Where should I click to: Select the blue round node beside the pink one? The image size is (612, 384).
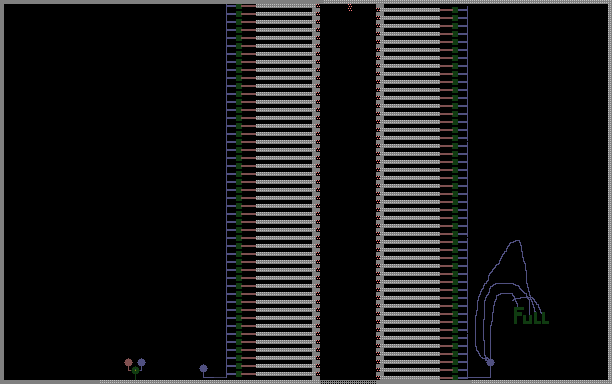tap(141, 363)
